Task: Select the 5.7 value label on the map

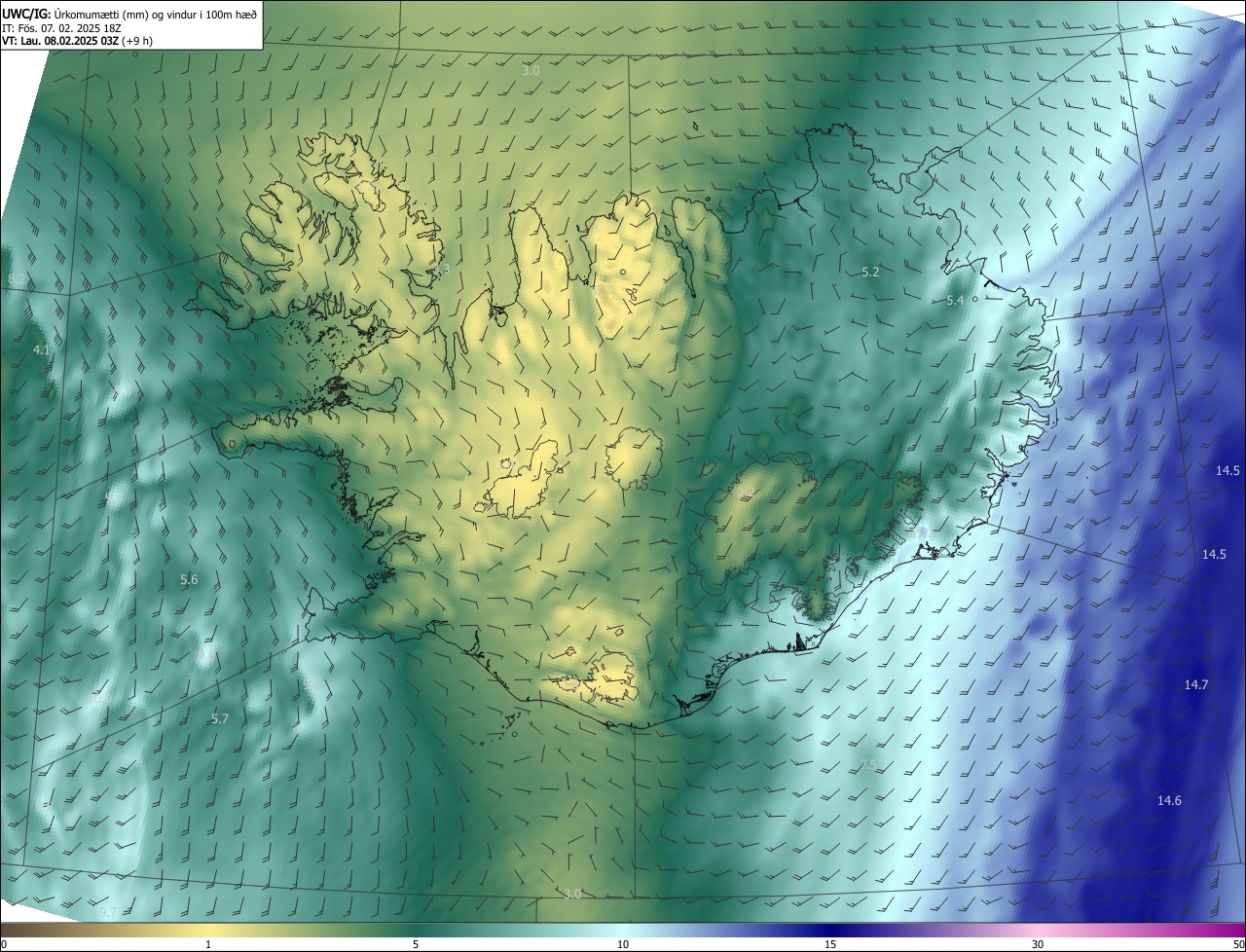Action: pos(220,719)
